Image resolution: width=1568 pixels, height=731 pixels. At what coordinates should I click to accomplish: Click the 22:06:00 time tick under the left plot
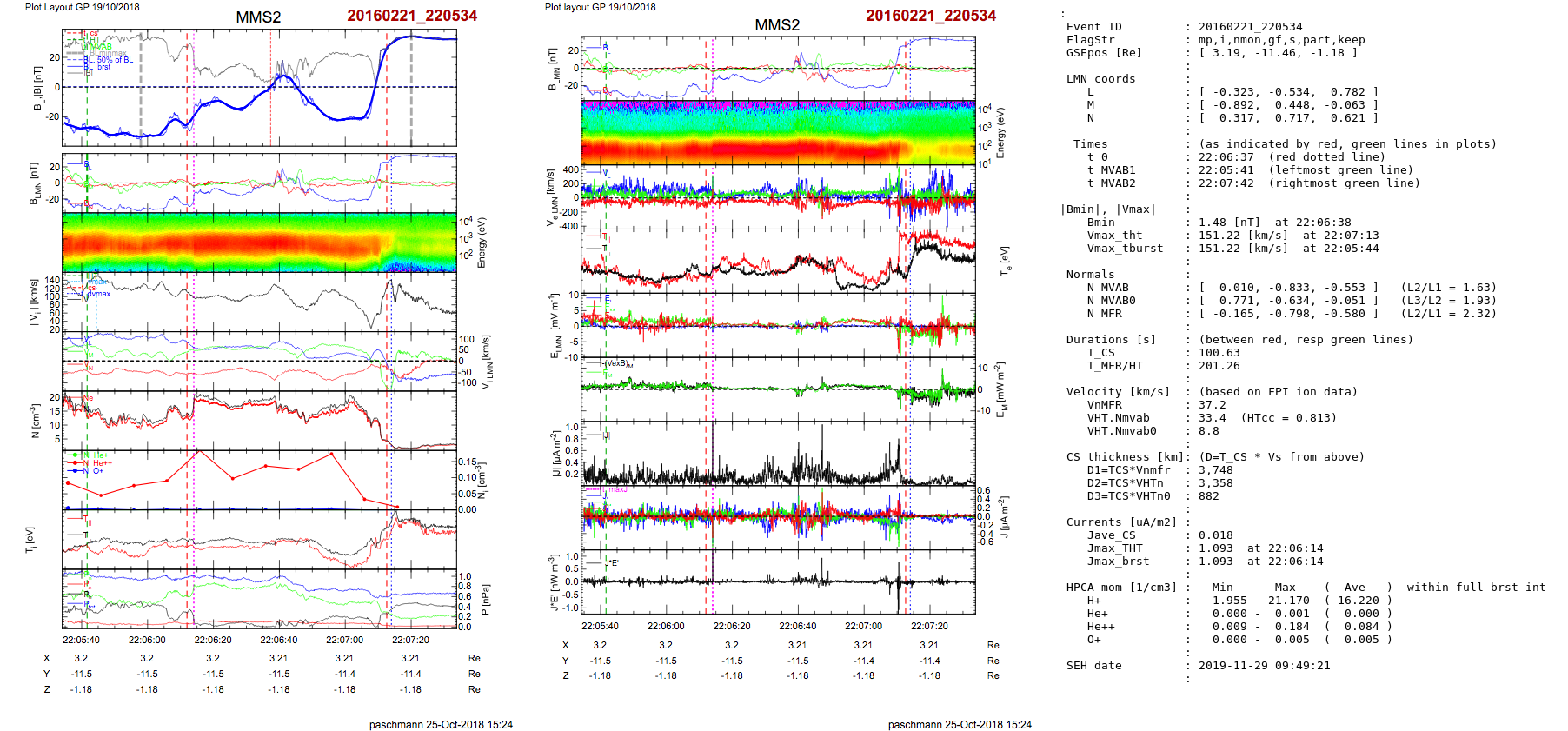coord(147,640)
